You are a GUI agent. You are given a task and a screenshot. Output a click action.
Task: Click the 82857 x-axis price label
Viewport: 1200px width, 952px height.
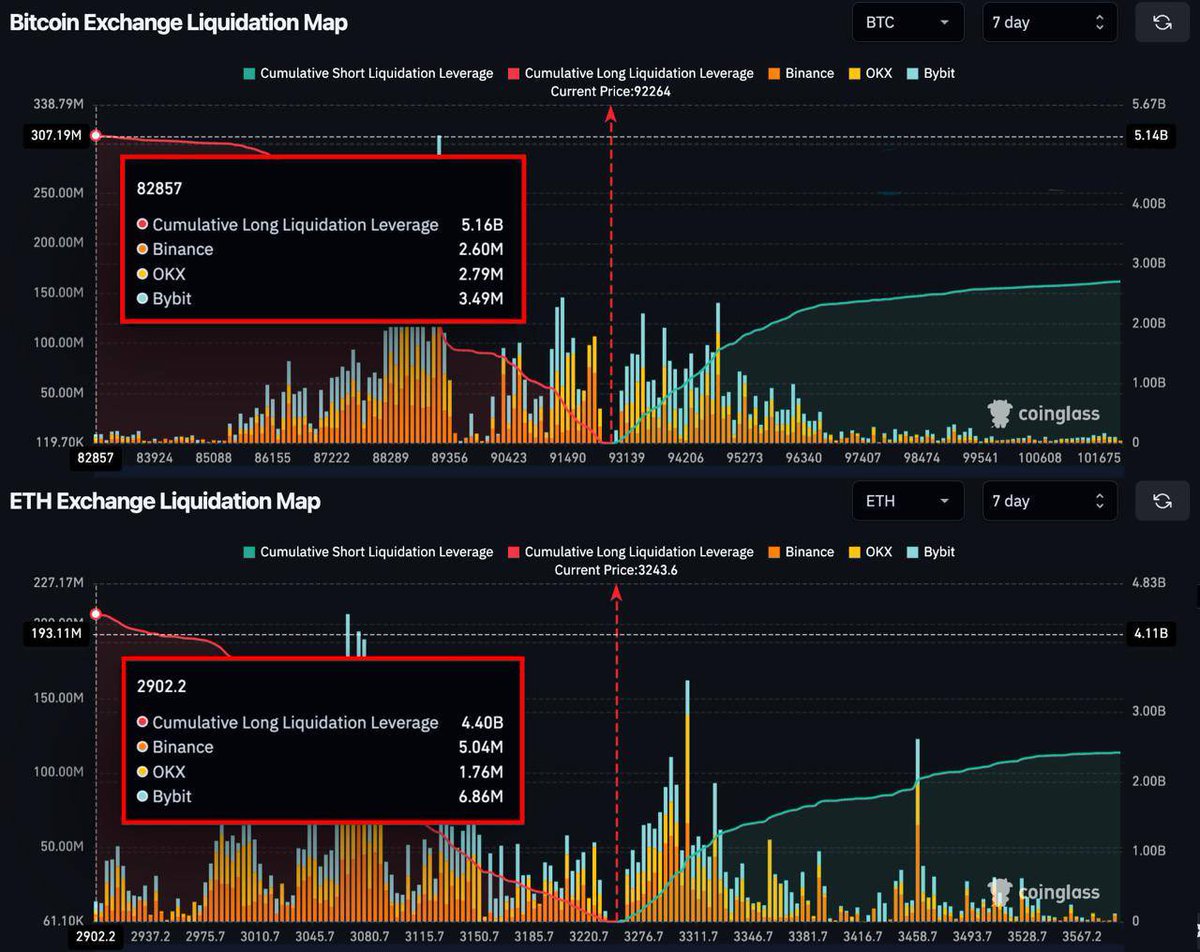click(x=96, y=459)
